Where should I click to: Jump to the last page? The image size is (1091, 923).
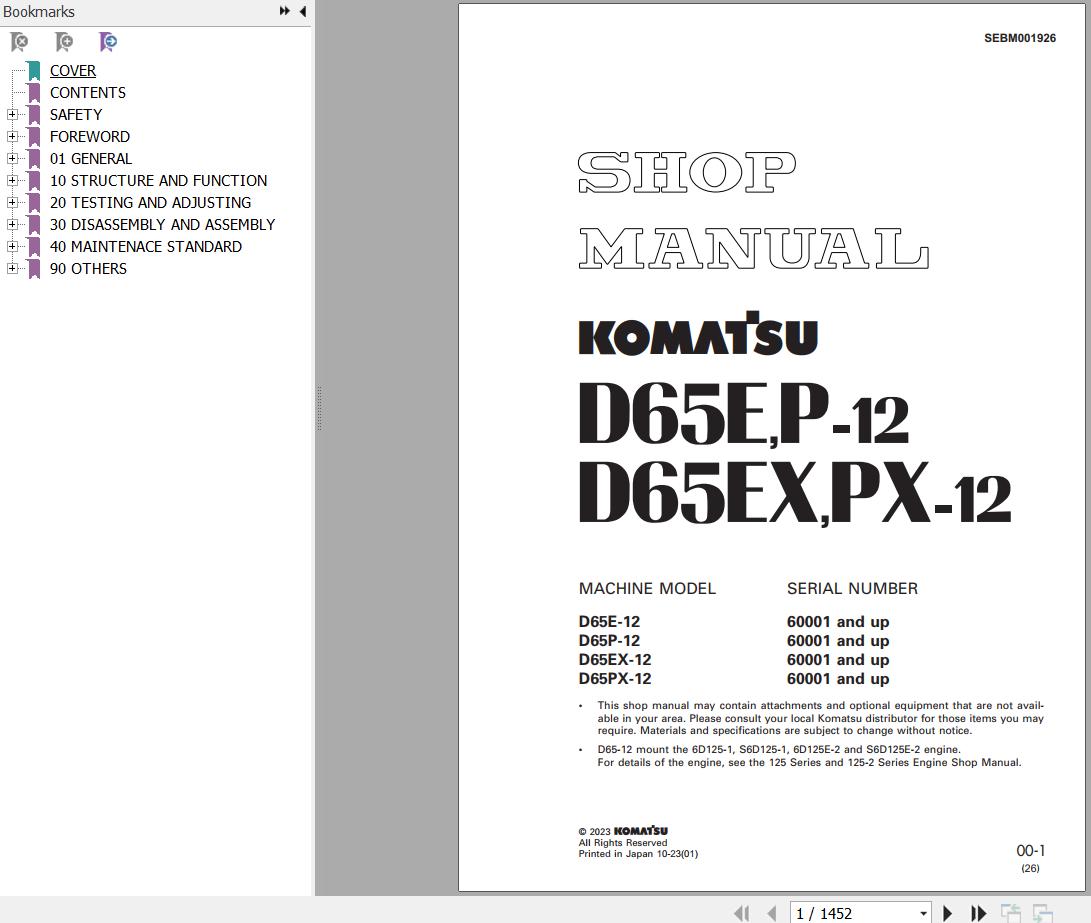(x=978, y=913)
